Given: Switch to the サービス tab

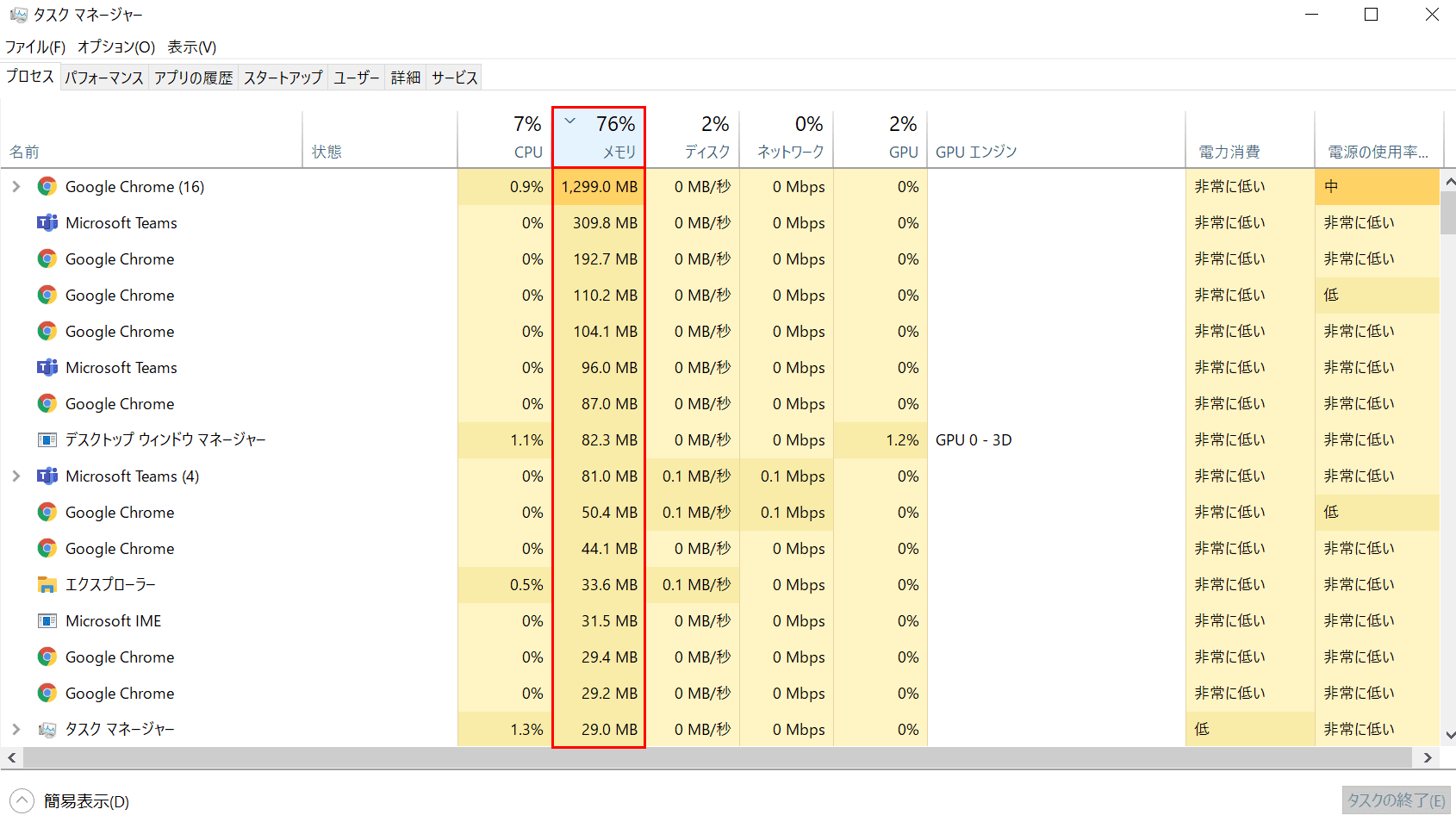Looking at the screenshot, I should (x=454, y=78).
